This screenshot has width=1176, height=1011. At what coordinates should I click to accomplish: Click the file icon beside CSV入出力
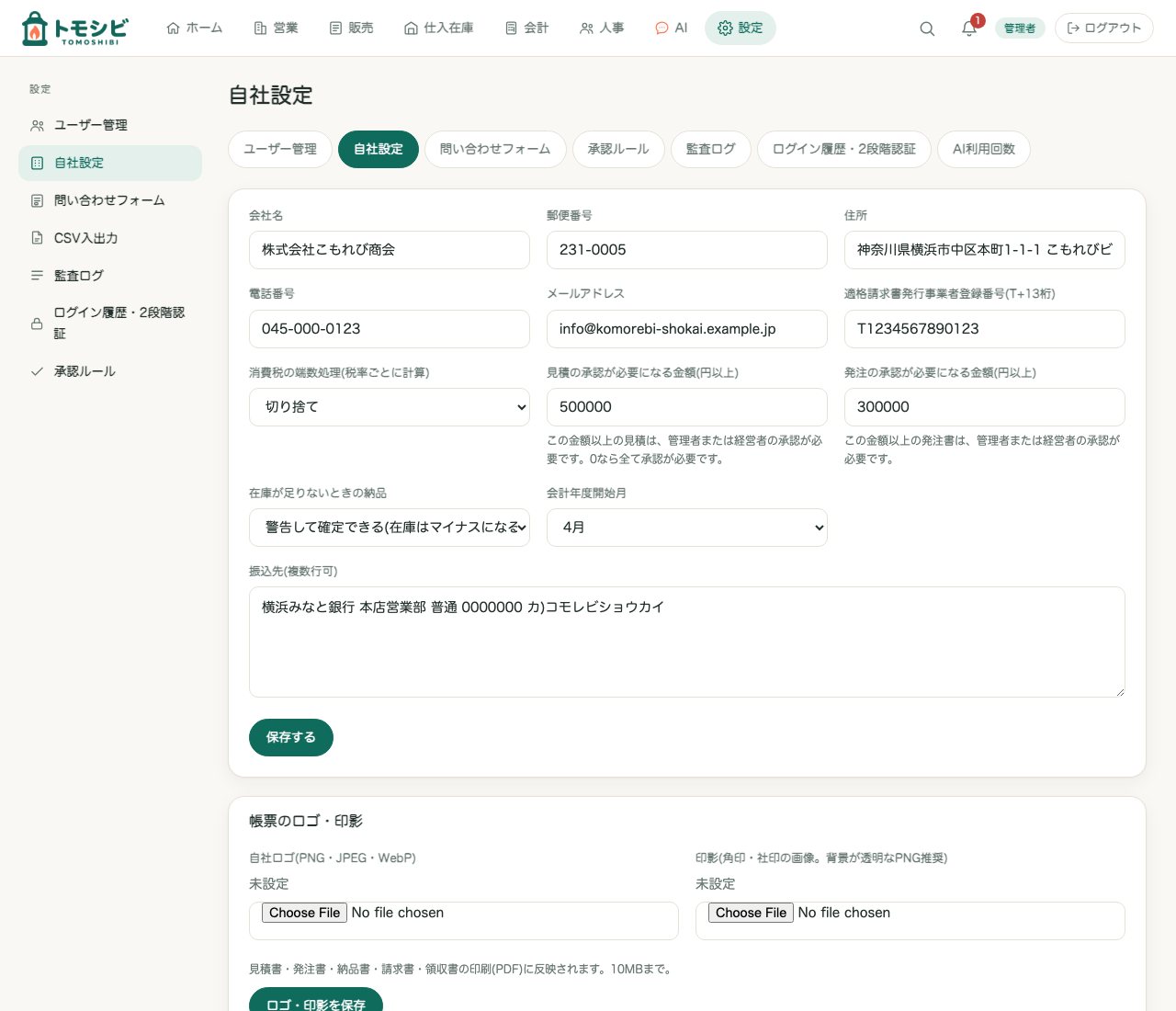pyautogui.click(x=37, y=239)
